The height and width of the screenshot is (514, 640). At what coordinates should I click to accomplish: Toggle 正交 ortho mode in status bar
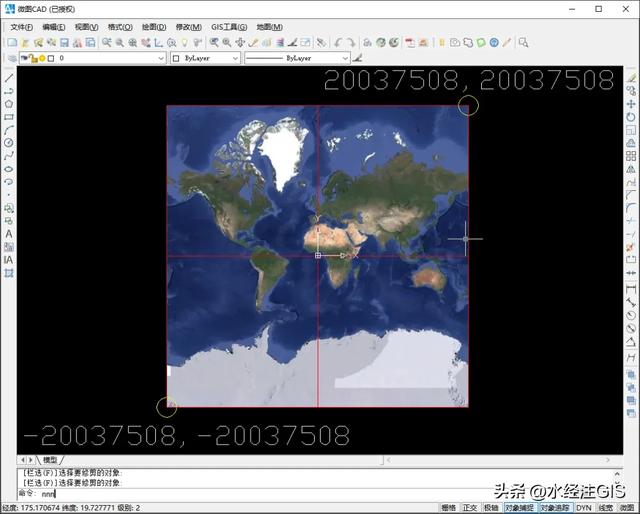pos(470,507)
